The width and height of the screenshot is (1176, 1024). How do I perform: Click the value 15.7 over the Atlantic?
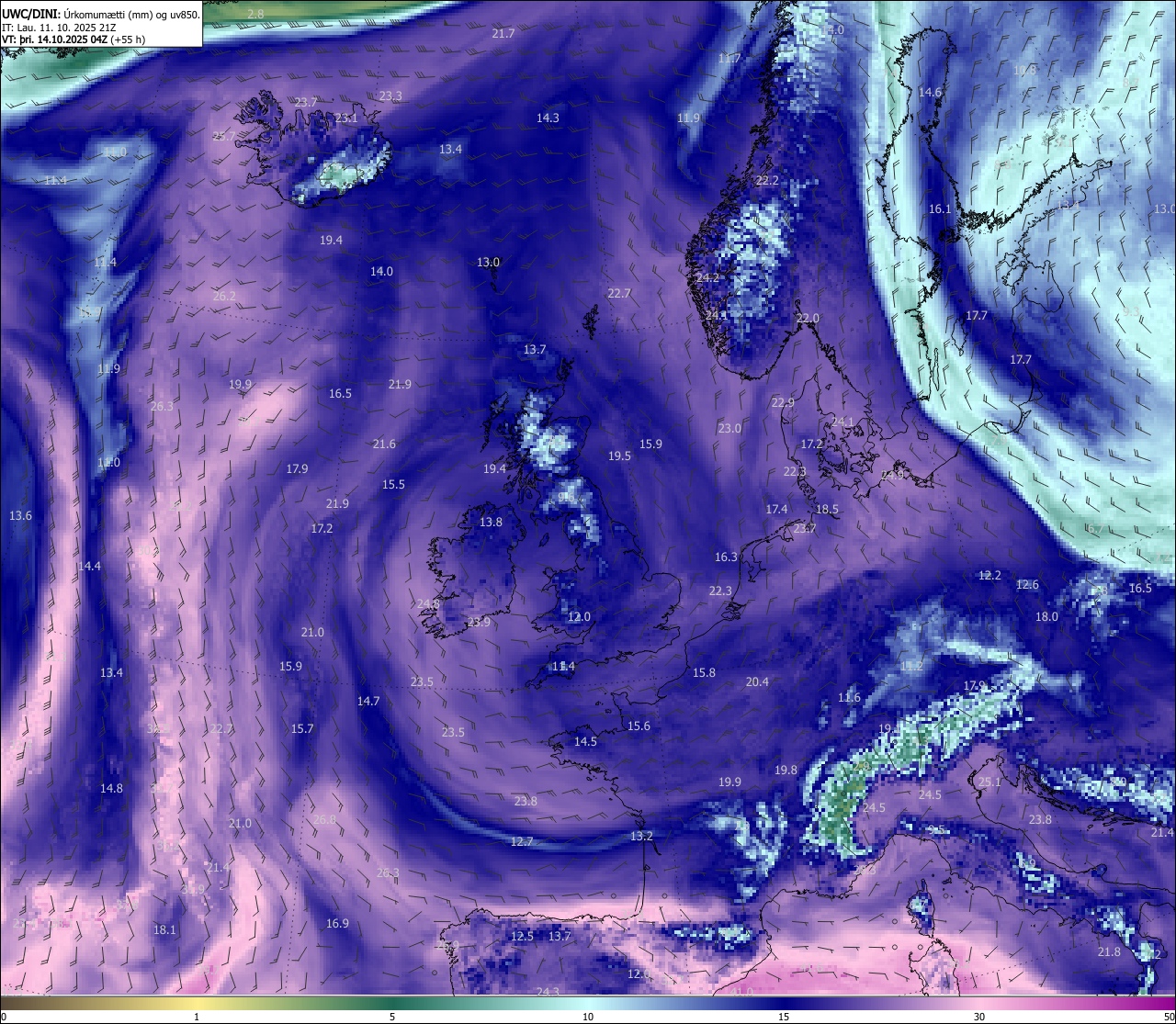point(302,729)
